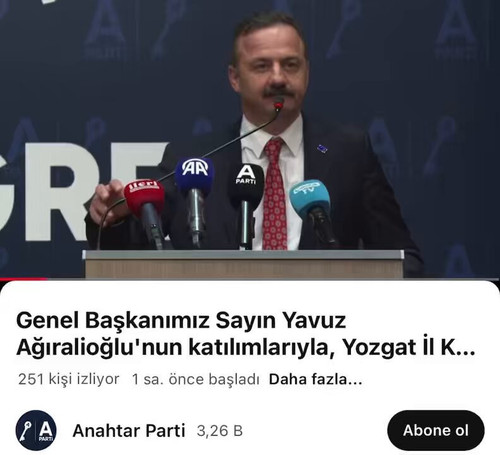
Task: Open the Anahtar Parti channel name
Action: [x=129, y=431]
